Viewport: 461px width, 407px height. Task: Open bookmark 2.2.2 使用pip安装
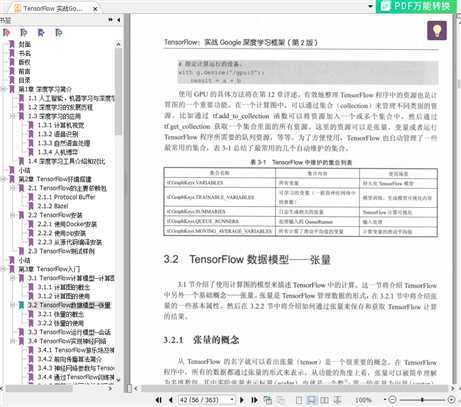click(x=62, y=233)
